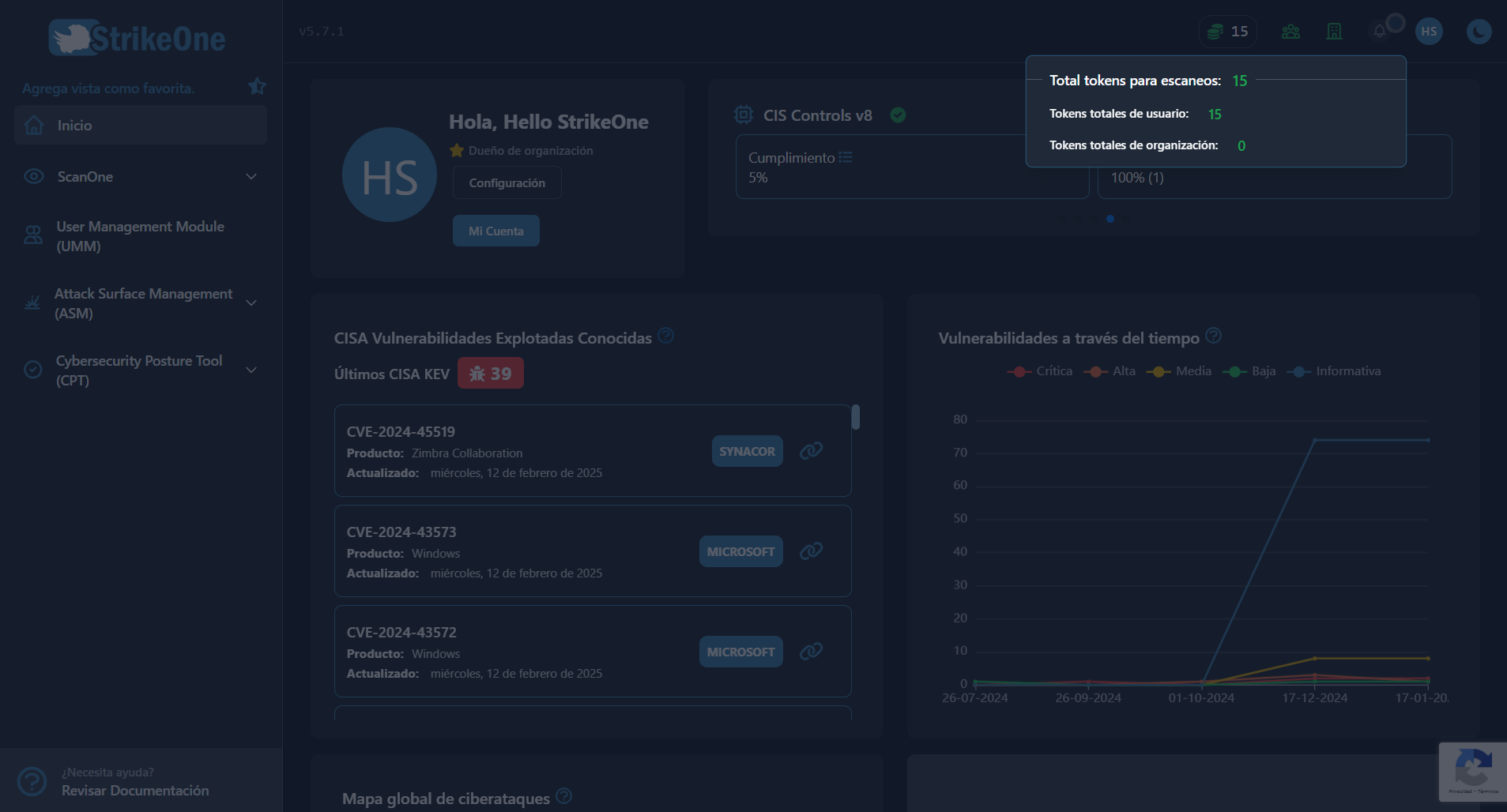
Task: Open help for Vulnerabilidades a través del tiempo
Action: pos(1214,336)
